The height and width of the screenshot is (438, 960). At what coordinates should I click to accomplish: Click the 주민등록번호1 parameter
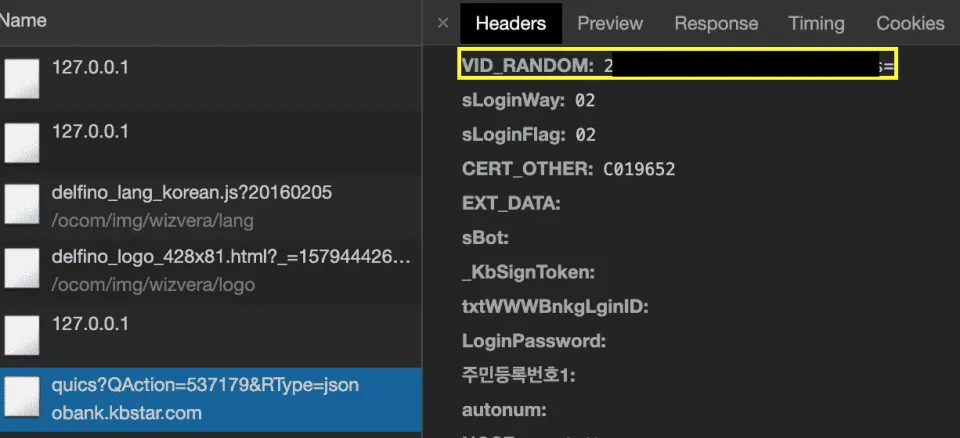coord(519,375)
